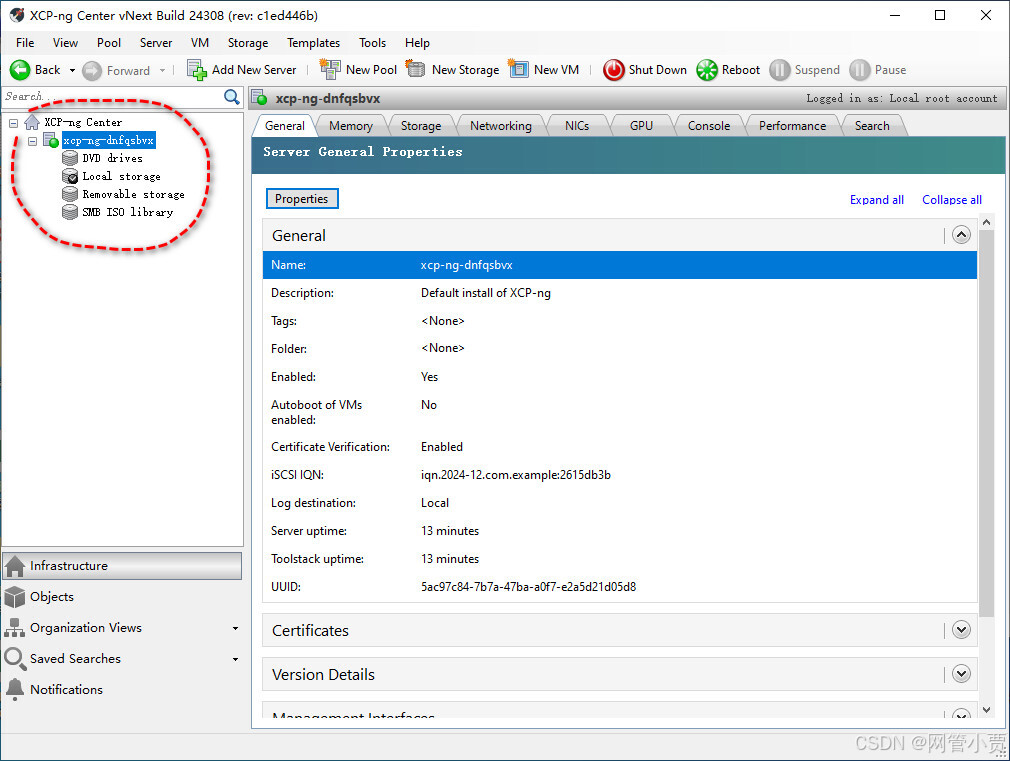Click the green Back arrow icon
Viewport: 1010px width, 761px height.
(x=20, y=70)
